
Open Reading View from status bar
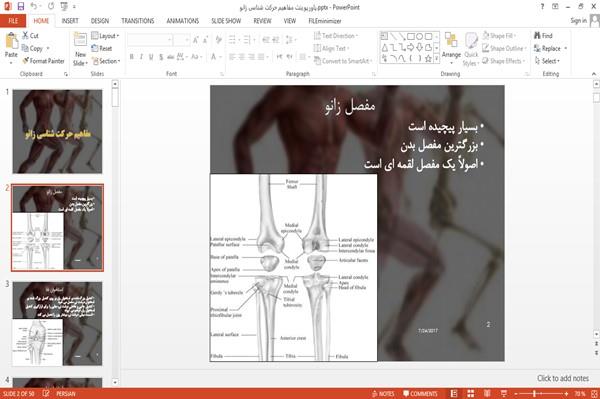tap(487, 394)
